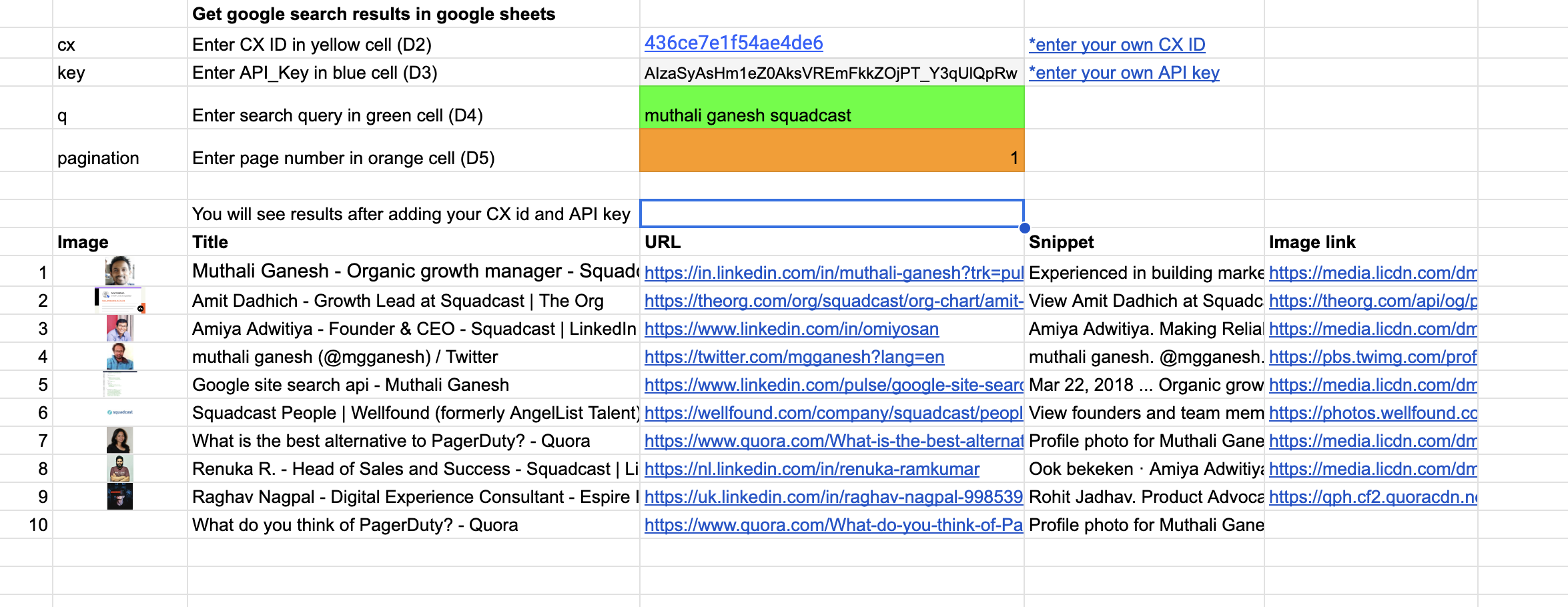The image size is (1568, 607).
Task: Open the twitter.com/mgganesh URL
Action: click(794, 357)
